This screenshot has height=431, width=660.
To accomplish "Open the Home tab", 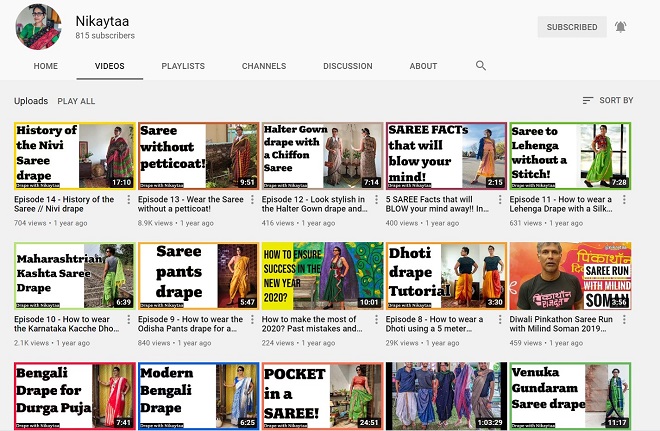I will coord(46,66).
